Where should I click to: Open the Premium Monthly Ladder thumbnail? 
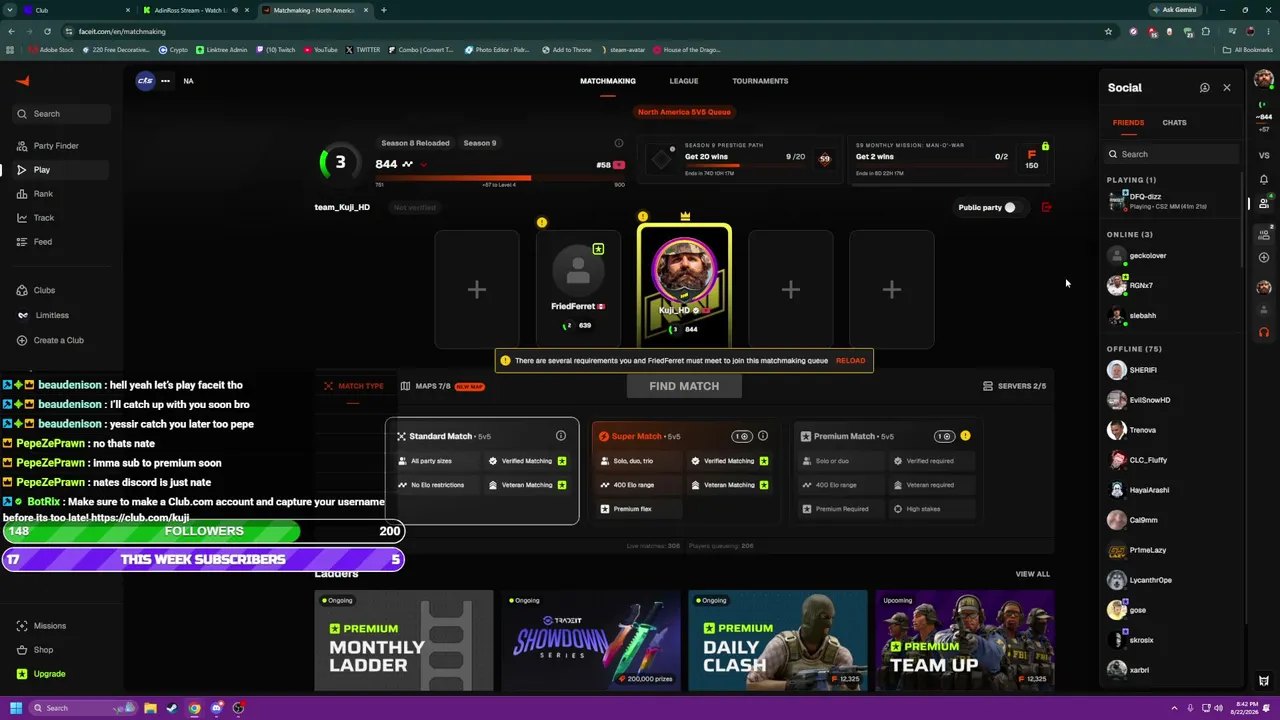[404, 641]
